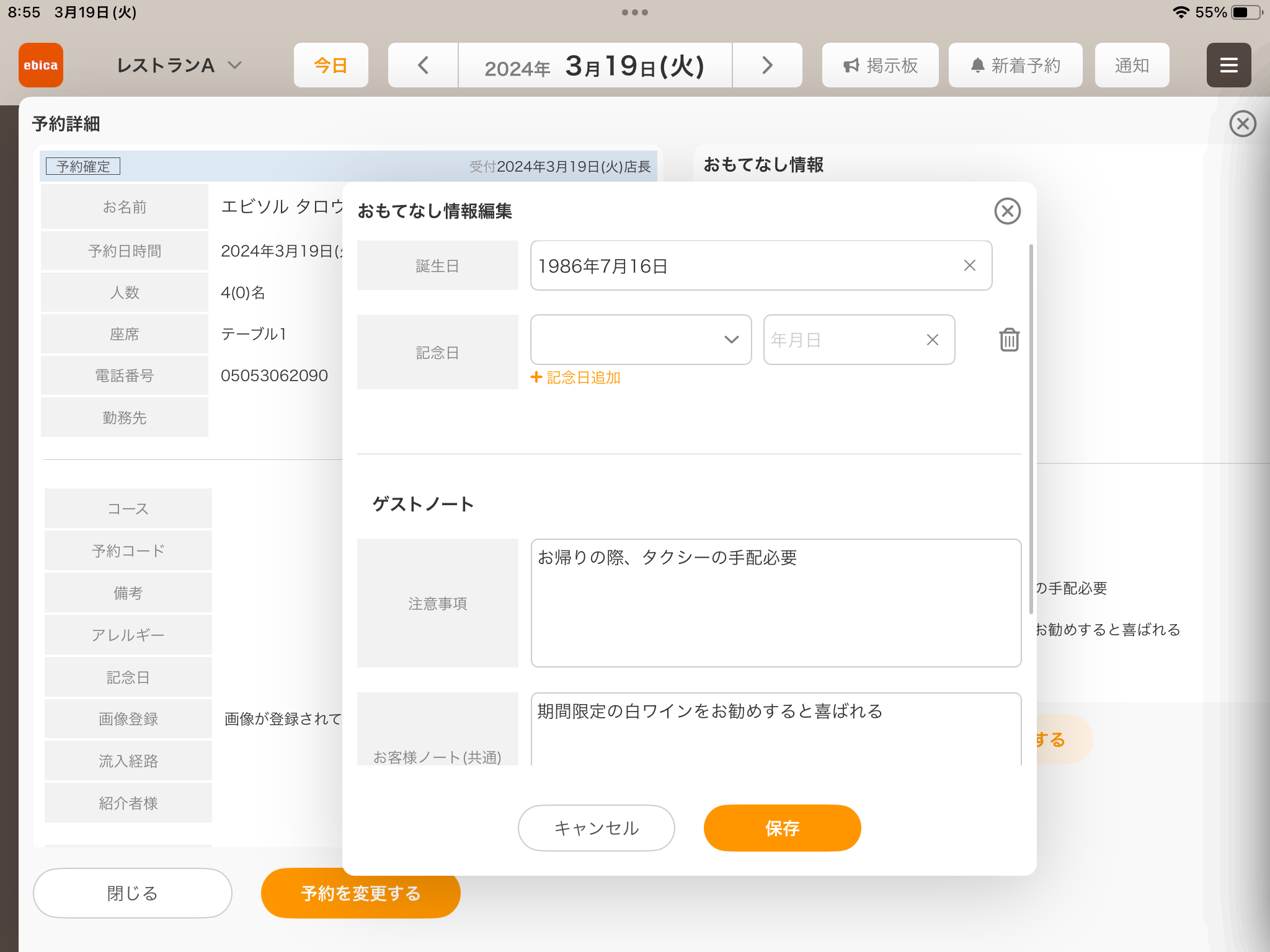This screenshot has height=952, width=1270.
Task: Click the 勤務先 row label
Action: (124, 418)
